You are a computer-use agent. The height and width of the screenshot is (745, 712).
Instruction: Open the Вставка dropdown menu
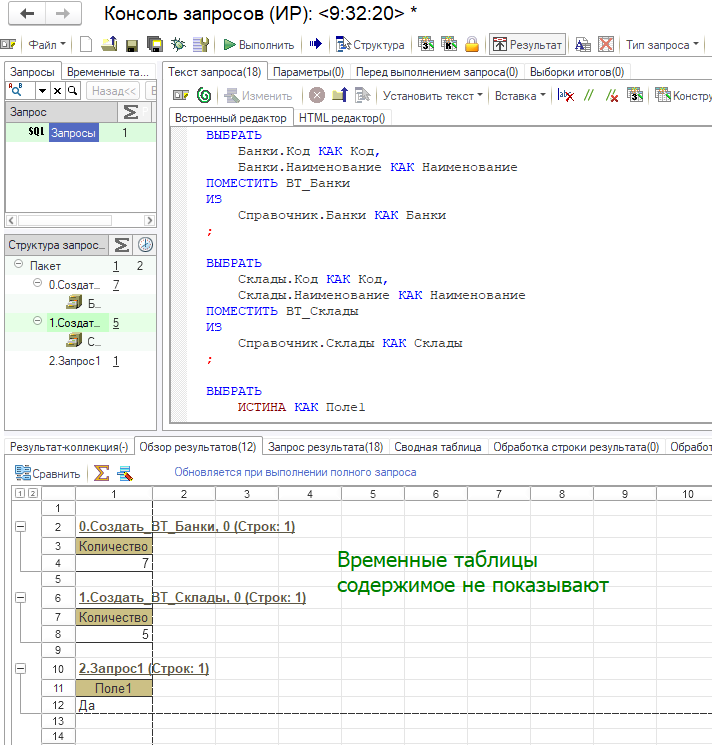click(x=519, y=96)
